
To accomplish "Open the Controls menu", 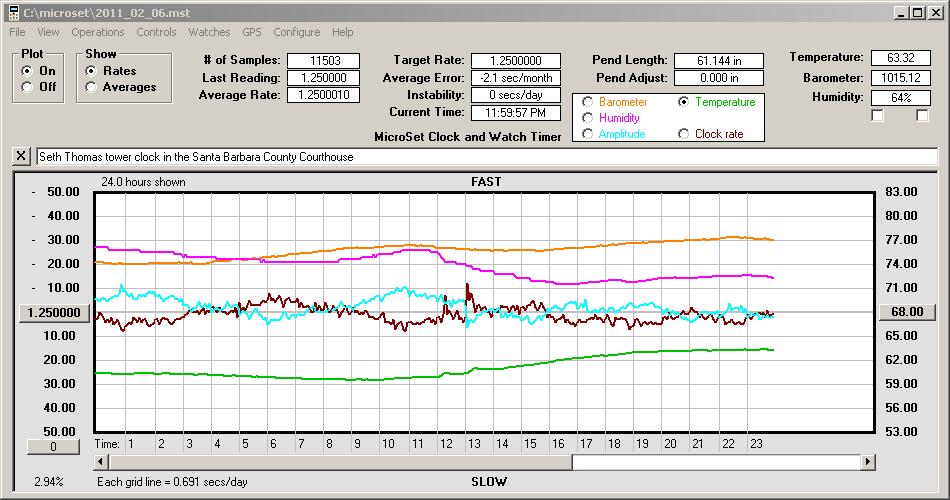I will click(156, 32).
